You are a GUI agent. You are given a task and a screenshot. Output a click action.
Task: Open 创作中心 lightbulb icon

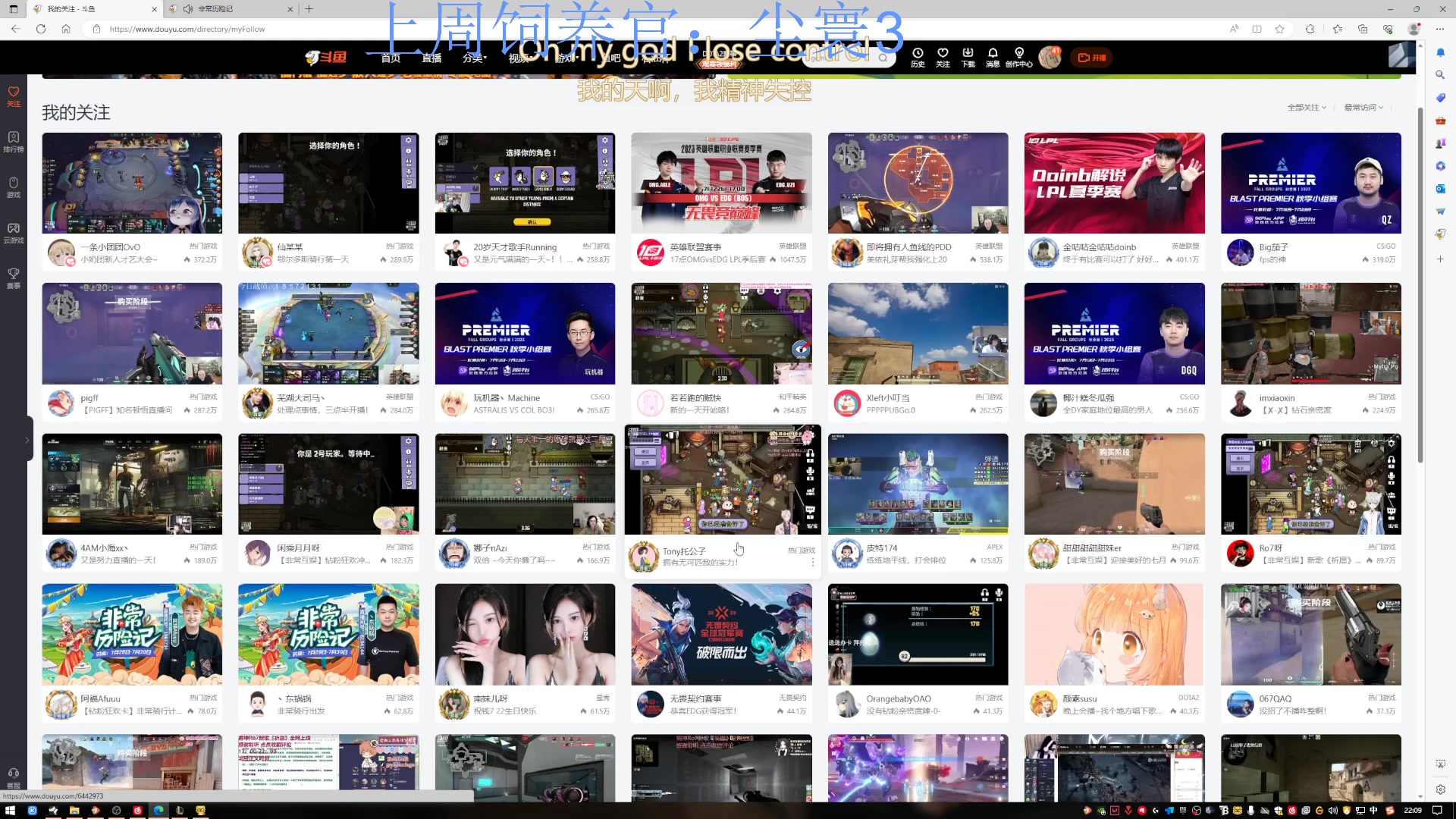1019,58
